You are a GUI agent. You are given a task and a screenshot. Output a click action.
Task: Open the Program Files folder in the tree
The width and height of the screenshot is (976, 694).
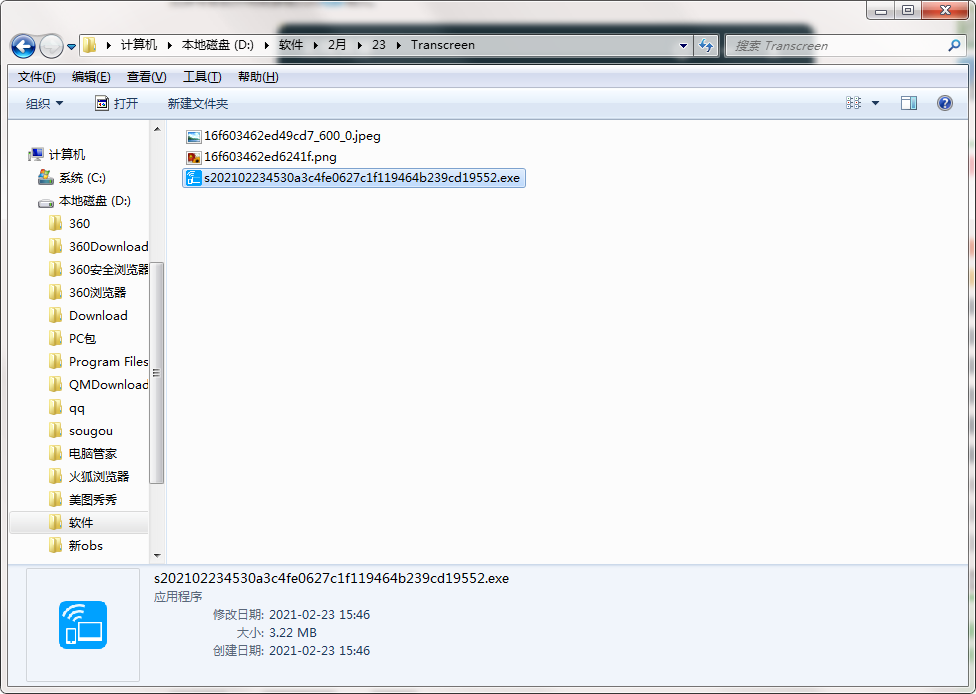108,362
